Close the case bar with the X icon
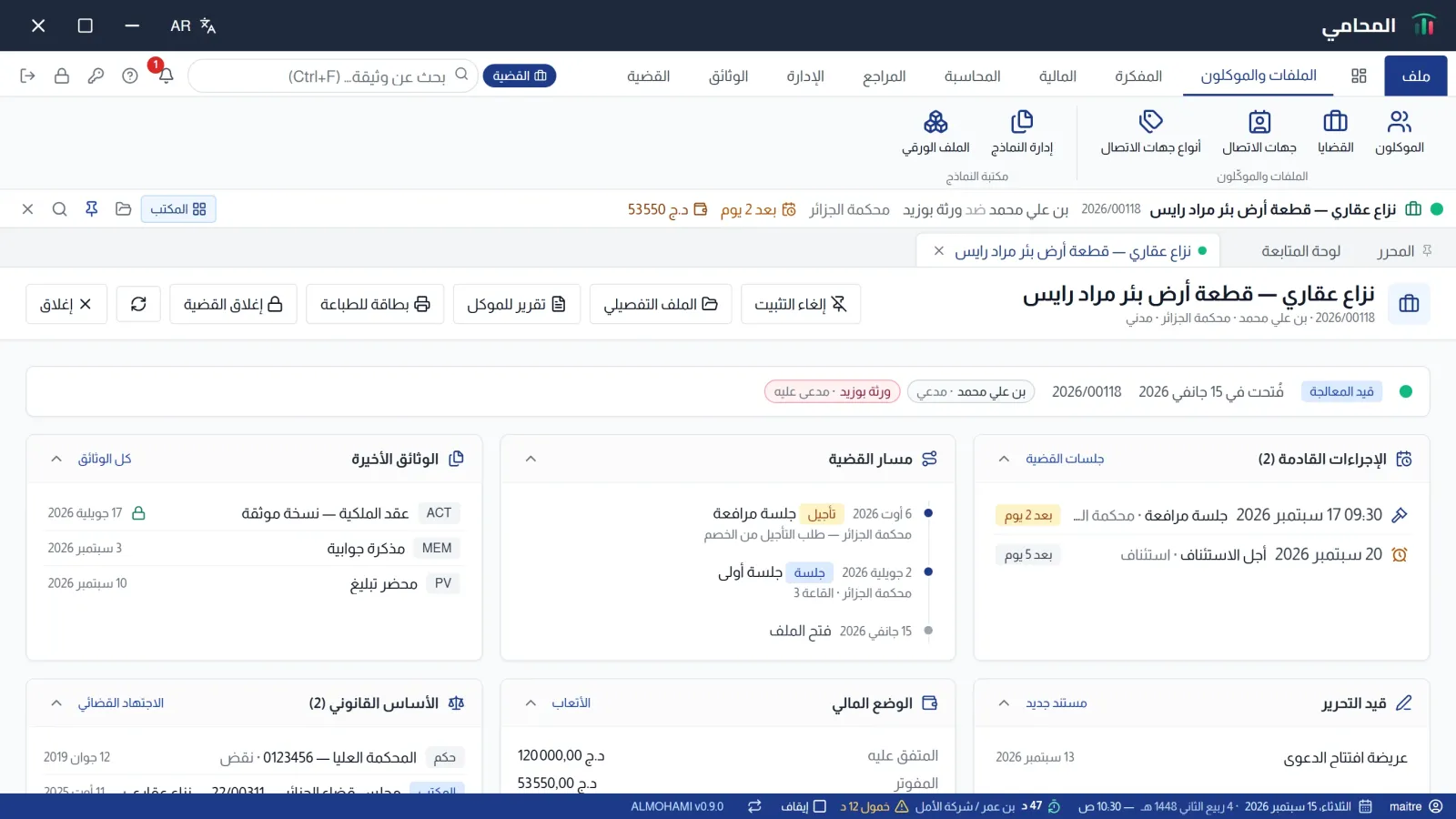Viewport: 1456px width, 819px height. (x=27, y=209)
